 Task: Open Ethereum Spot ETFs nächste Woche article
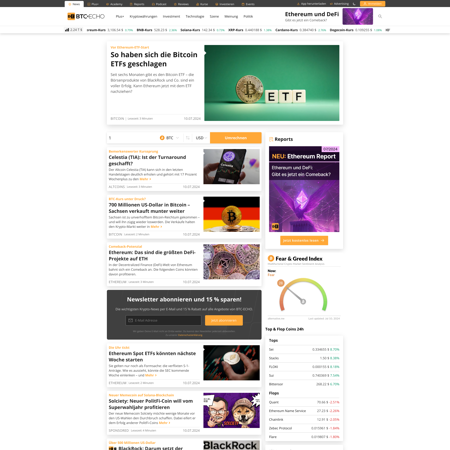click(152, 357)
